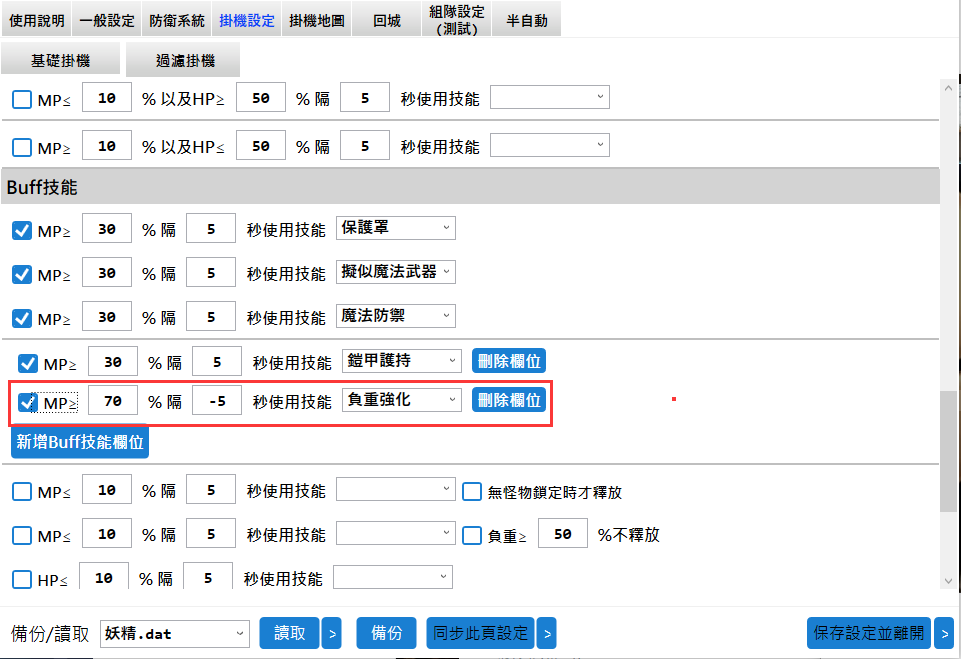Open skill dropdown in HP≤ row
Image resolution: width=961 pixels, height=659 pixels.
point(392,577)
